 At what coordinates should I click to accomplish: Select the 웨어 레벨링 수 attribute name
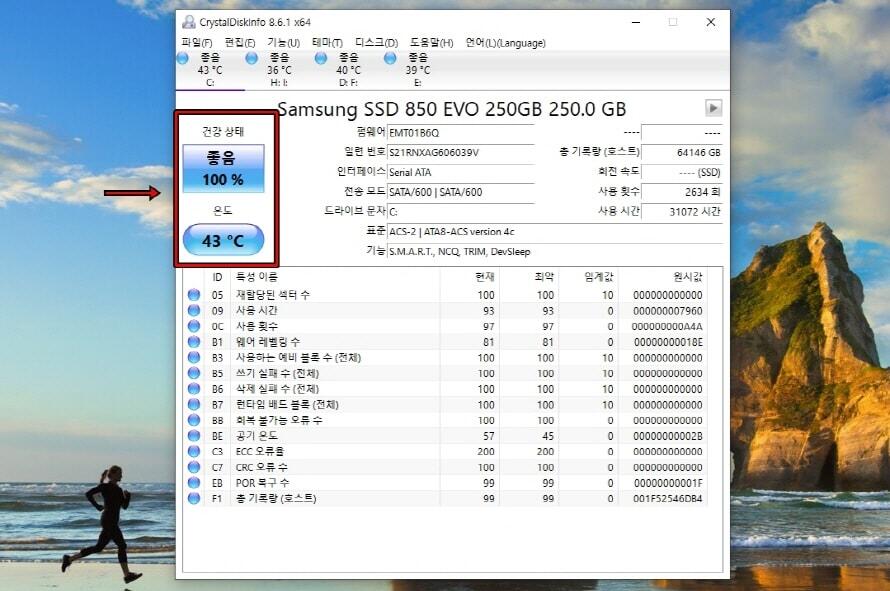(x=268, y=342)
